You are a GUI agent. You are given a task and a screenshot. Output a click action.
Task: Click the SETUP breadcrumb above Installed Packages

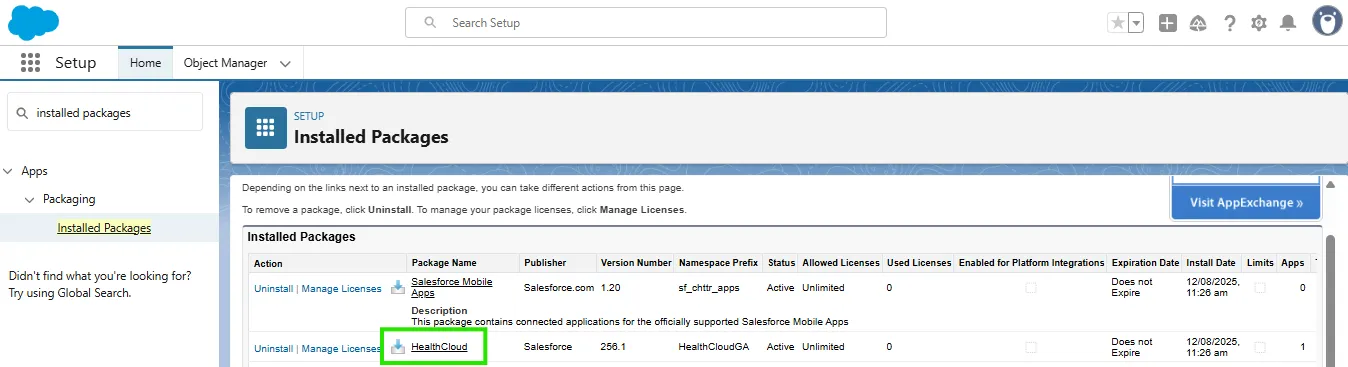pos(309,116)
